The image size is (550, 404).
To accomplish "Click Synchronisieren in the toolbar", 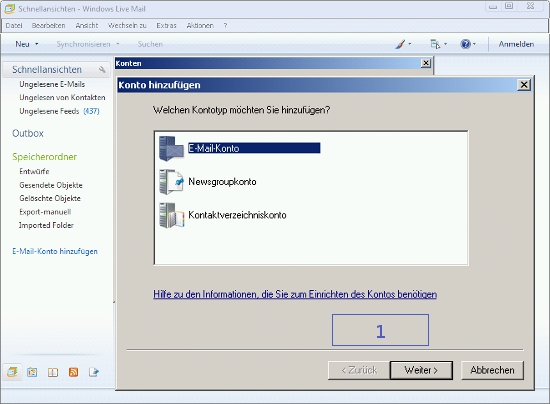I will (83, 44).
